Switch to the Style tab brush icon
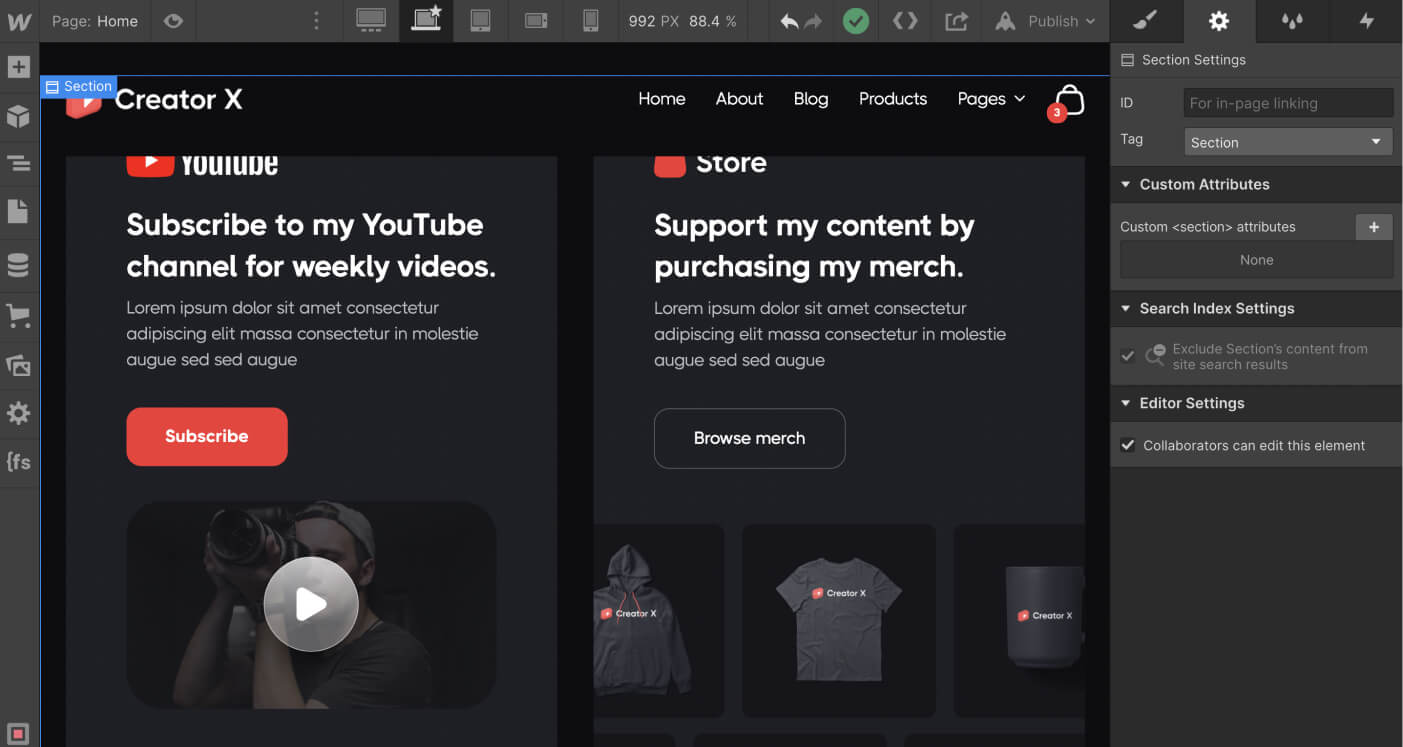Screen dimensions: 1403x747 [1146, 21]
